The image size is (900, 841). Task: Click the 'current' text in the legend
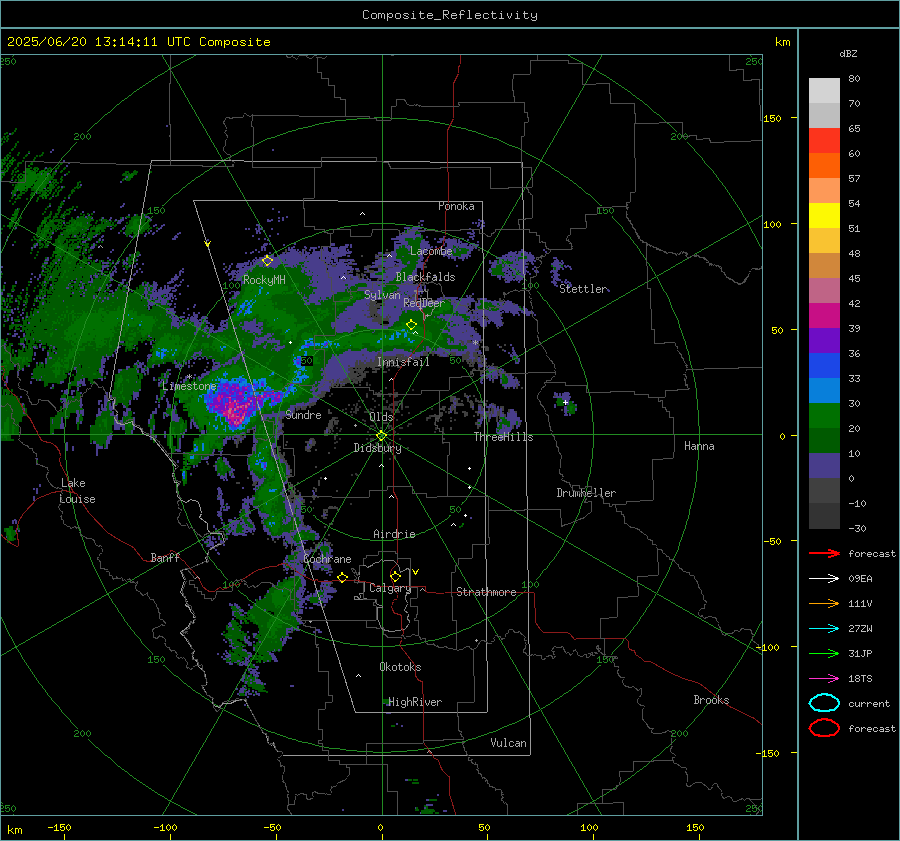click(x=869, y=704)
